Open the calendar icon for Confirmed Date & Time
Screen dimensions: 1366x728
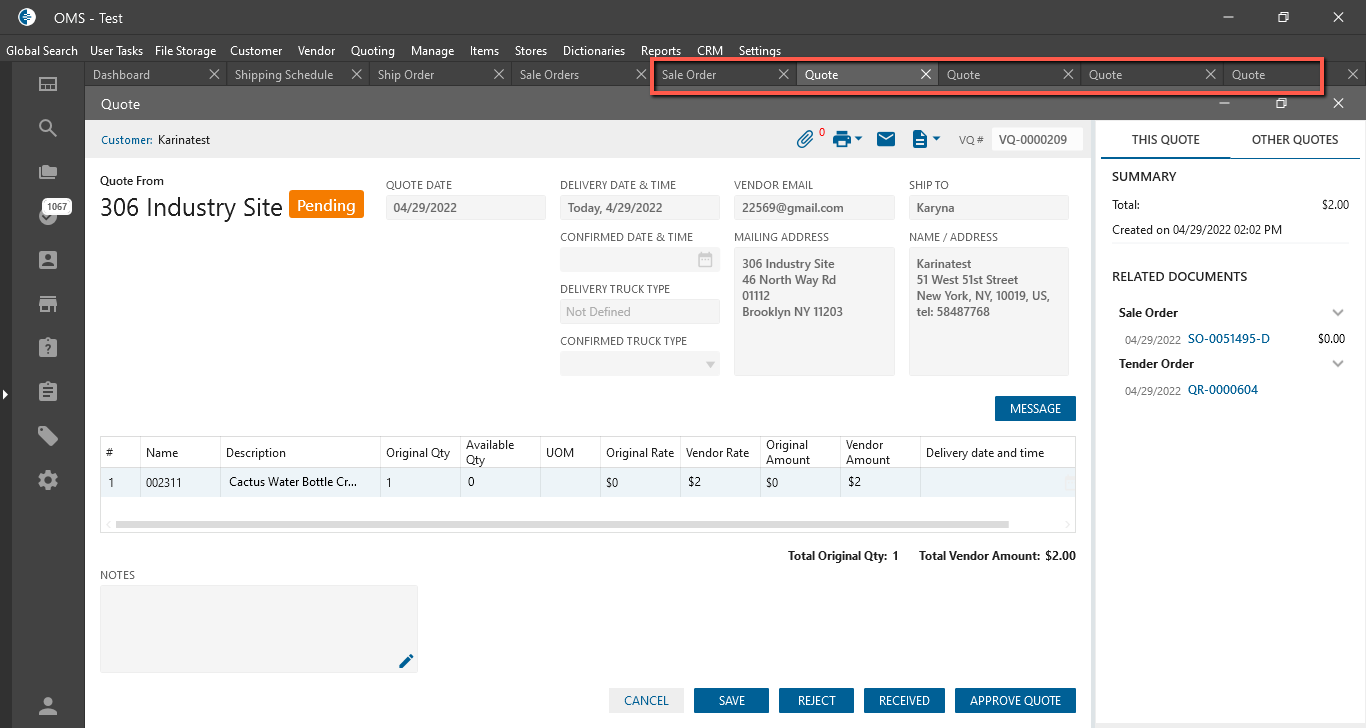pos(705,260)
